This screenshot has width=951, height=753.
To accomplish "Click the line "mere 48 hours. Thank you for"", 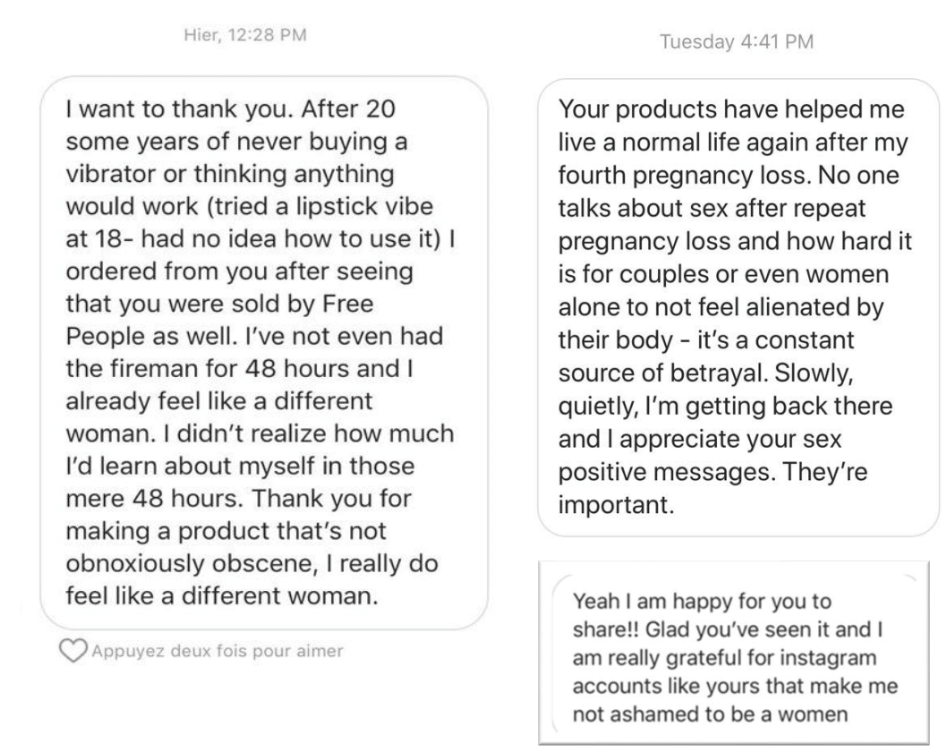I will [x=238, y=498].
